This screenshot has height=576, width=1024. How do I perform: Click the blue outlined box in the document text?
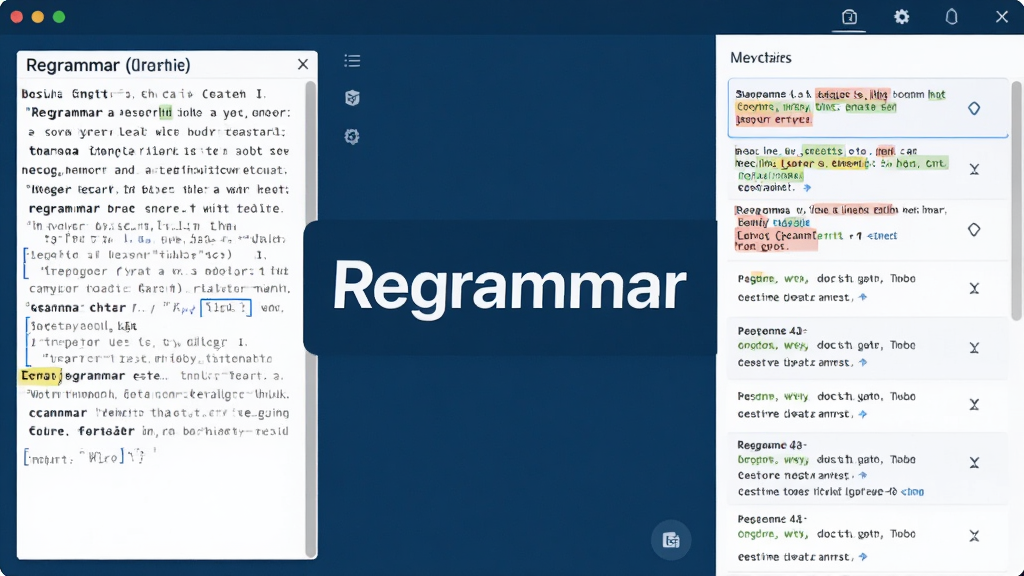tap(225, 308)
